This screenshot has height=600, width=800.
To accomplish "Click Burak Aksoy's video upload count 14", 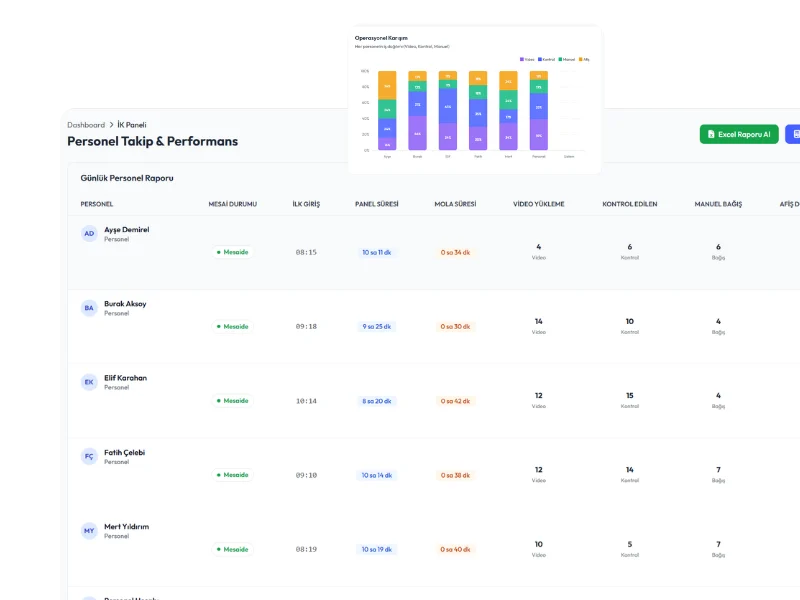I will [x=539, y=321].
